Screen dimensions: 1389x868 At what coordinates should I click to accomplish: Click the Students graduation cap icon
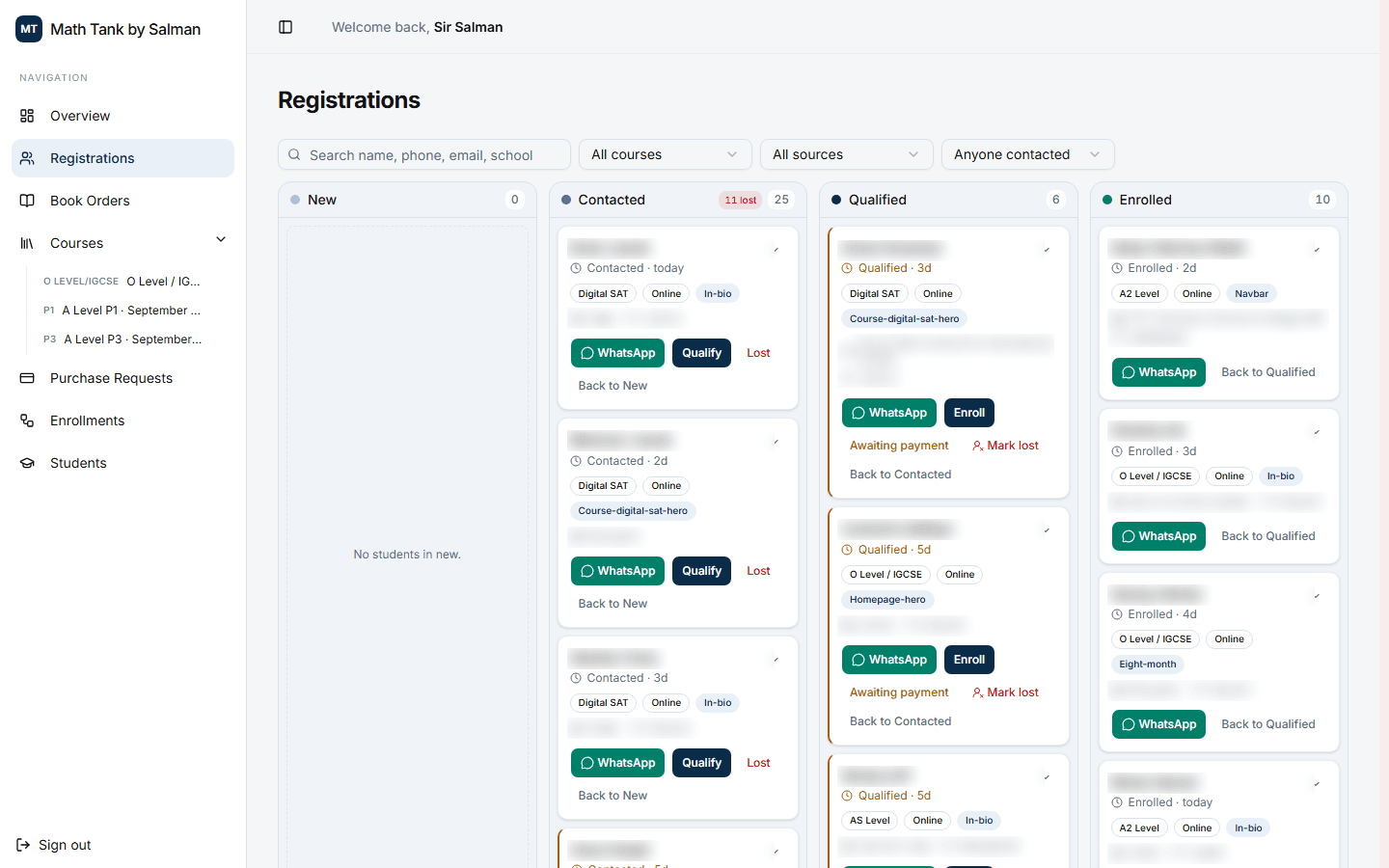click(x=27, y=463)
